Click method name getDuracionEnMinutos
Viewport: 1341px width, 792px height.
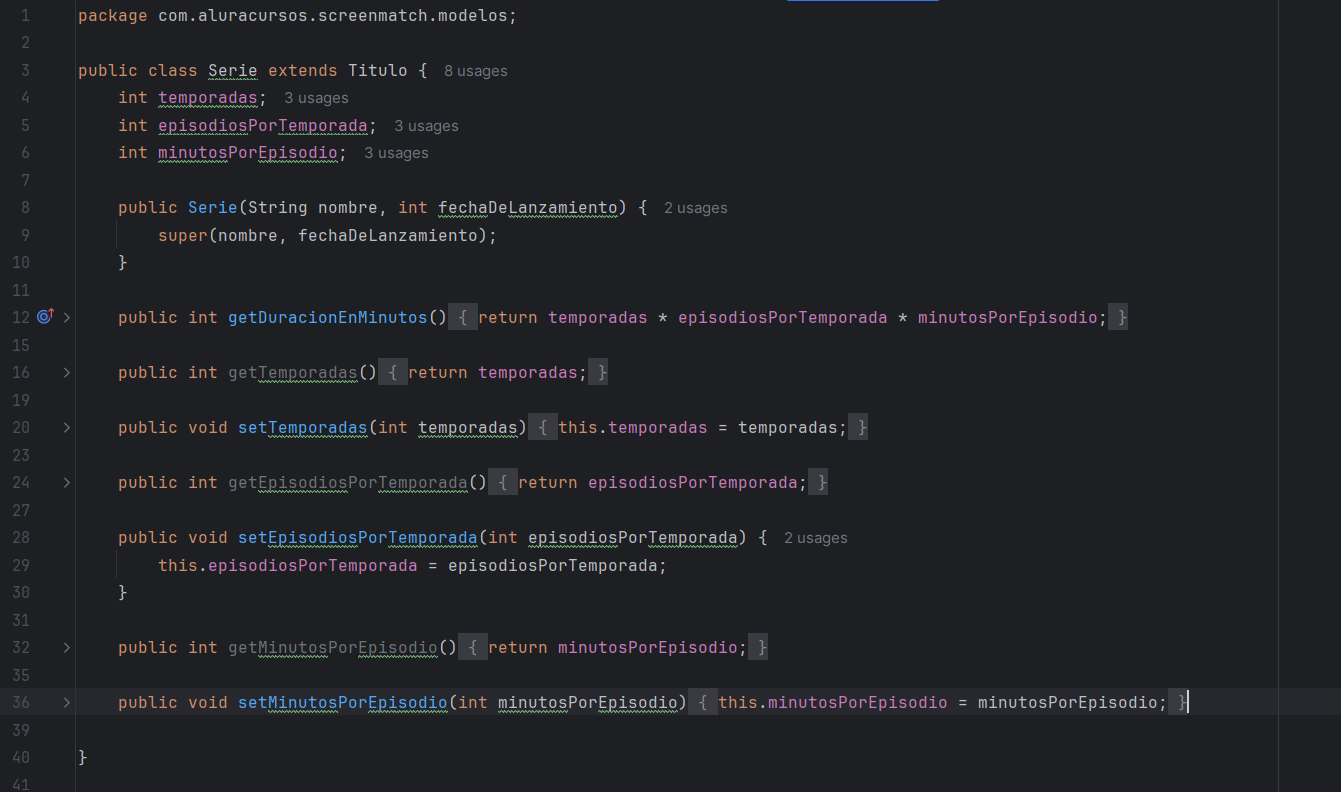click(328, 317)
